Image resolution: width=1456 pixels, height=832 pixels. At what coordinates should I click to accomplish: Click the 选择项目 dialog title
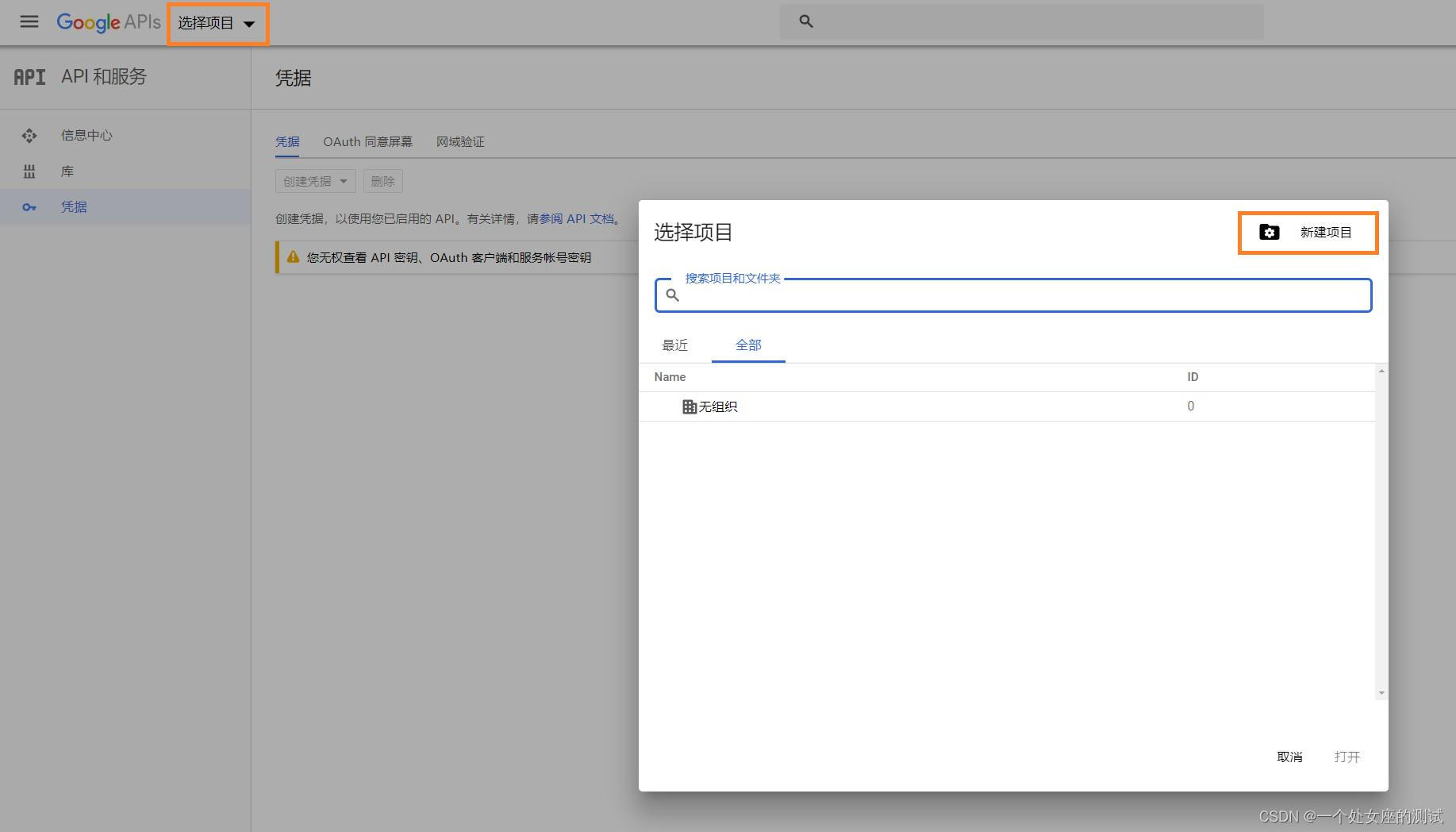click(693, 233)
